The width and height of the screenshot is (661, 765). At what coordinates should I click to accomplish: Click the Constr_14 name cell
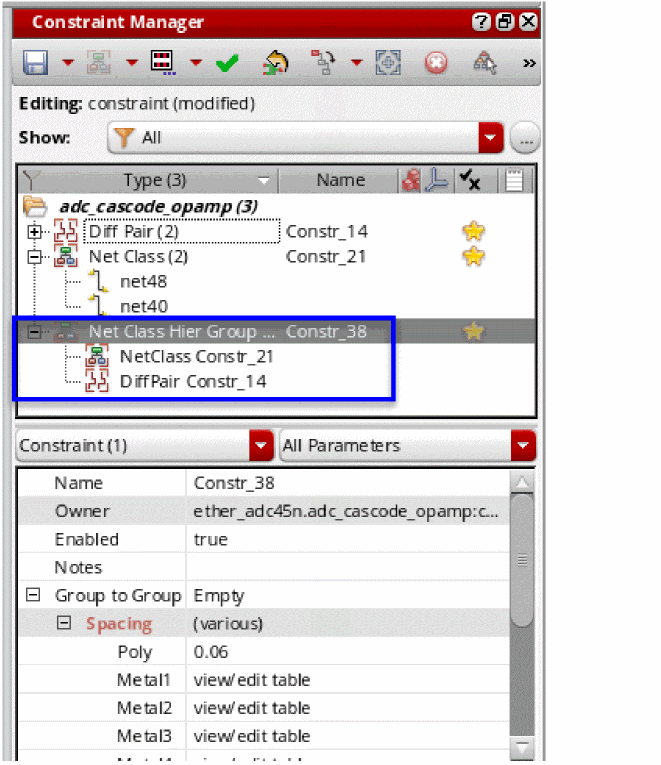(x=326, y=232)
